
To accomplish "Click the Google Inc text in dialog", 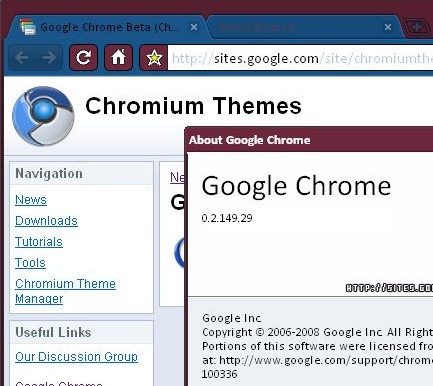I will pyautogui.click(x=232, y=318).
